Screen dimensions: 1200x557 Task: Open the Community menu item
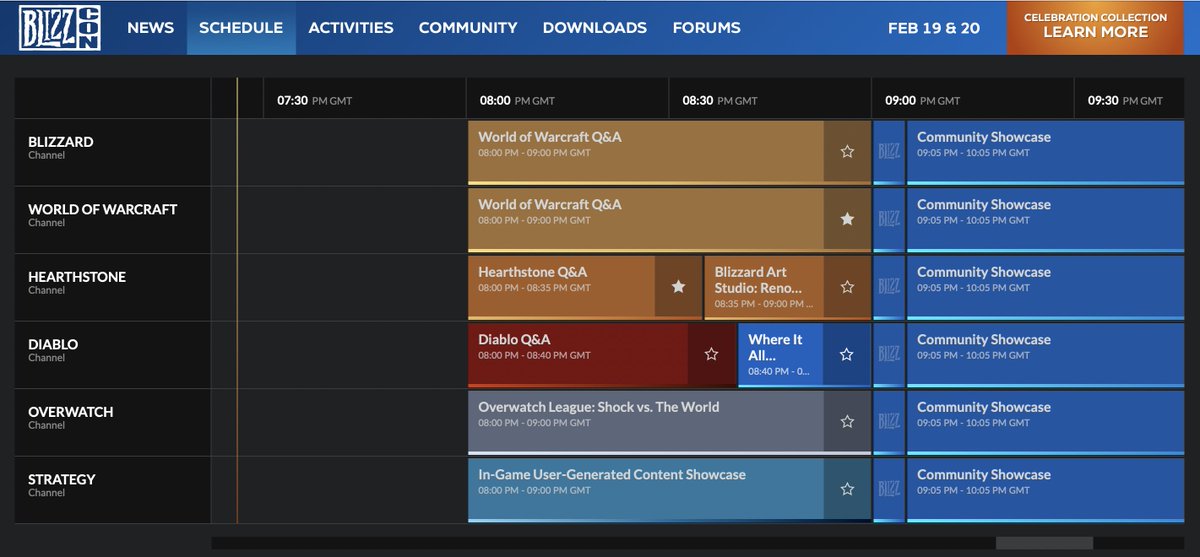click(468, 28)
